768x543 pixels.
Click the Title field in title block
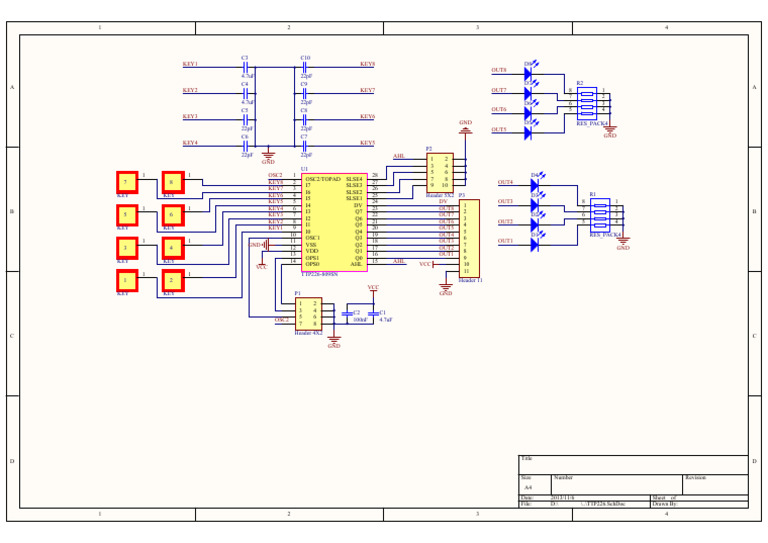(x=633, y=465)
